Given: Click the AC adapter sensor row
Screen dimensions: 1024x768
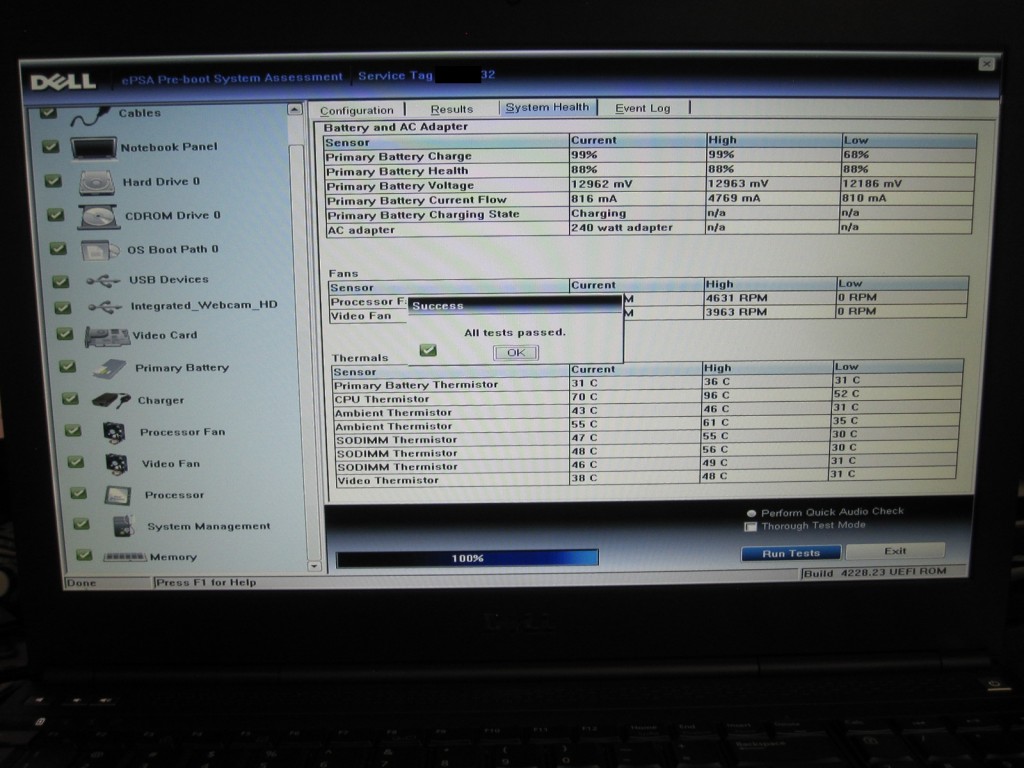Looking at the screenshot, I should (x=649, y=228).
